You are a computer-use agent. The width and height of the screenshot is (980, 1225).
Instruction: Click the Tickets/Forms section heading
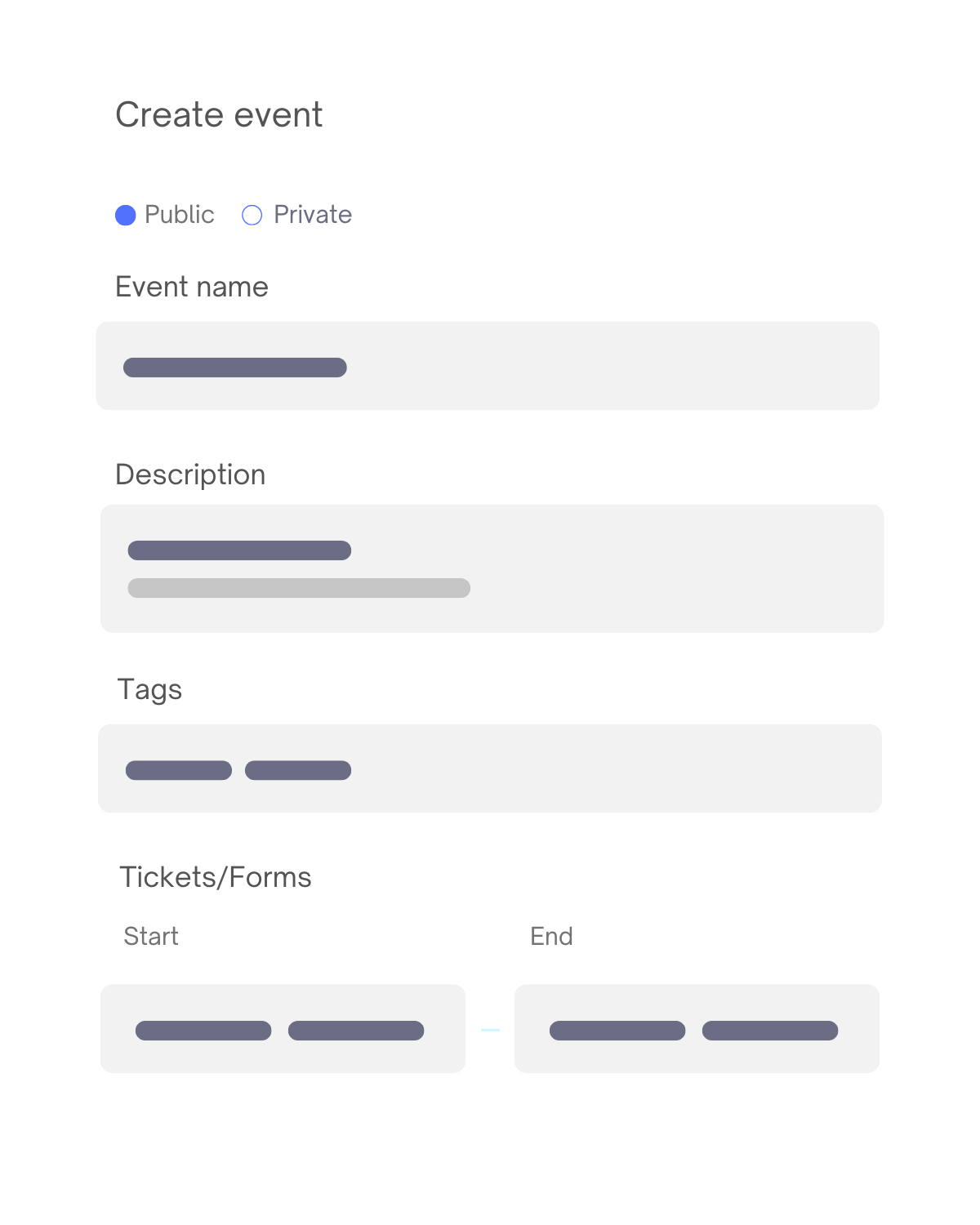coord(216,877)
